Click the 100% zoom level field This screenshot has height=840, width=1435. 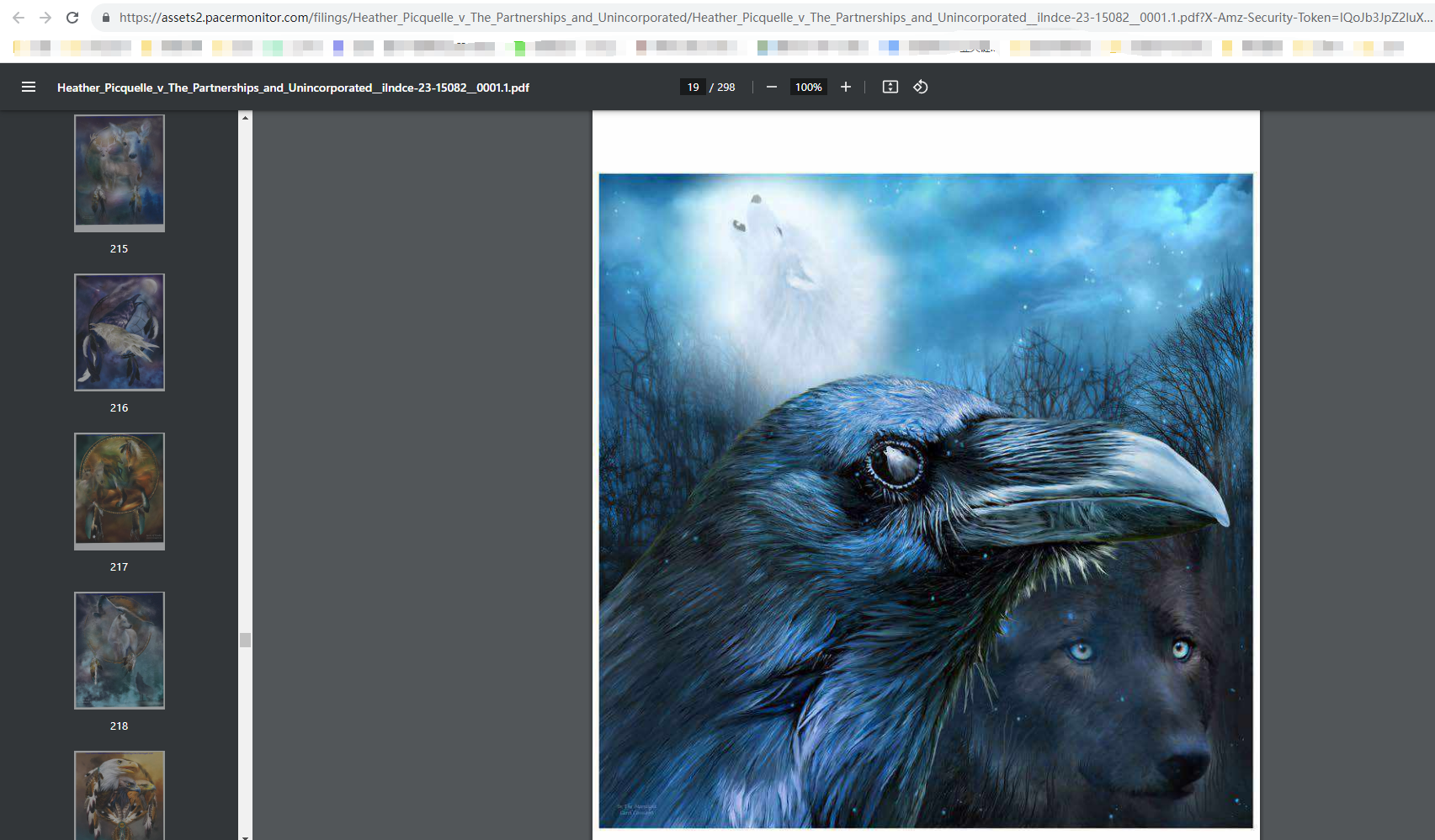(x=808, y=87)
